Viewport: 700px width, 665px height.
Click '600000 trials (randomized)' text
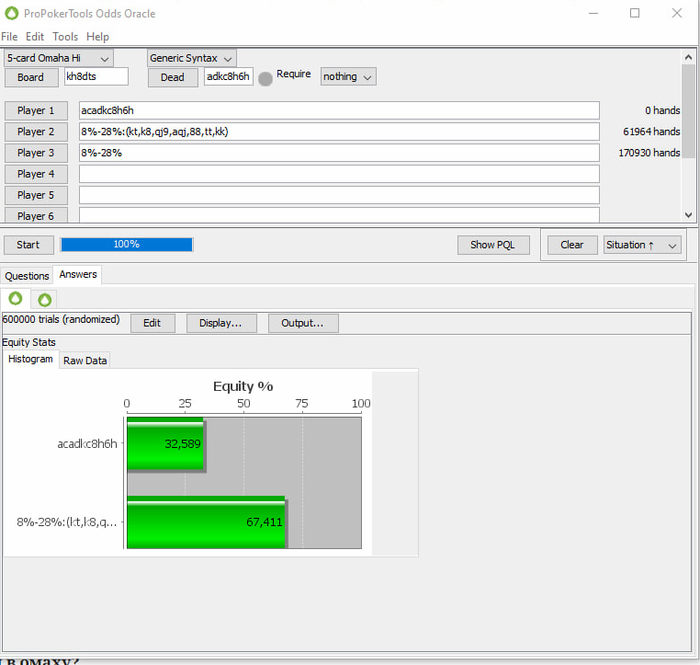point(61,320)
